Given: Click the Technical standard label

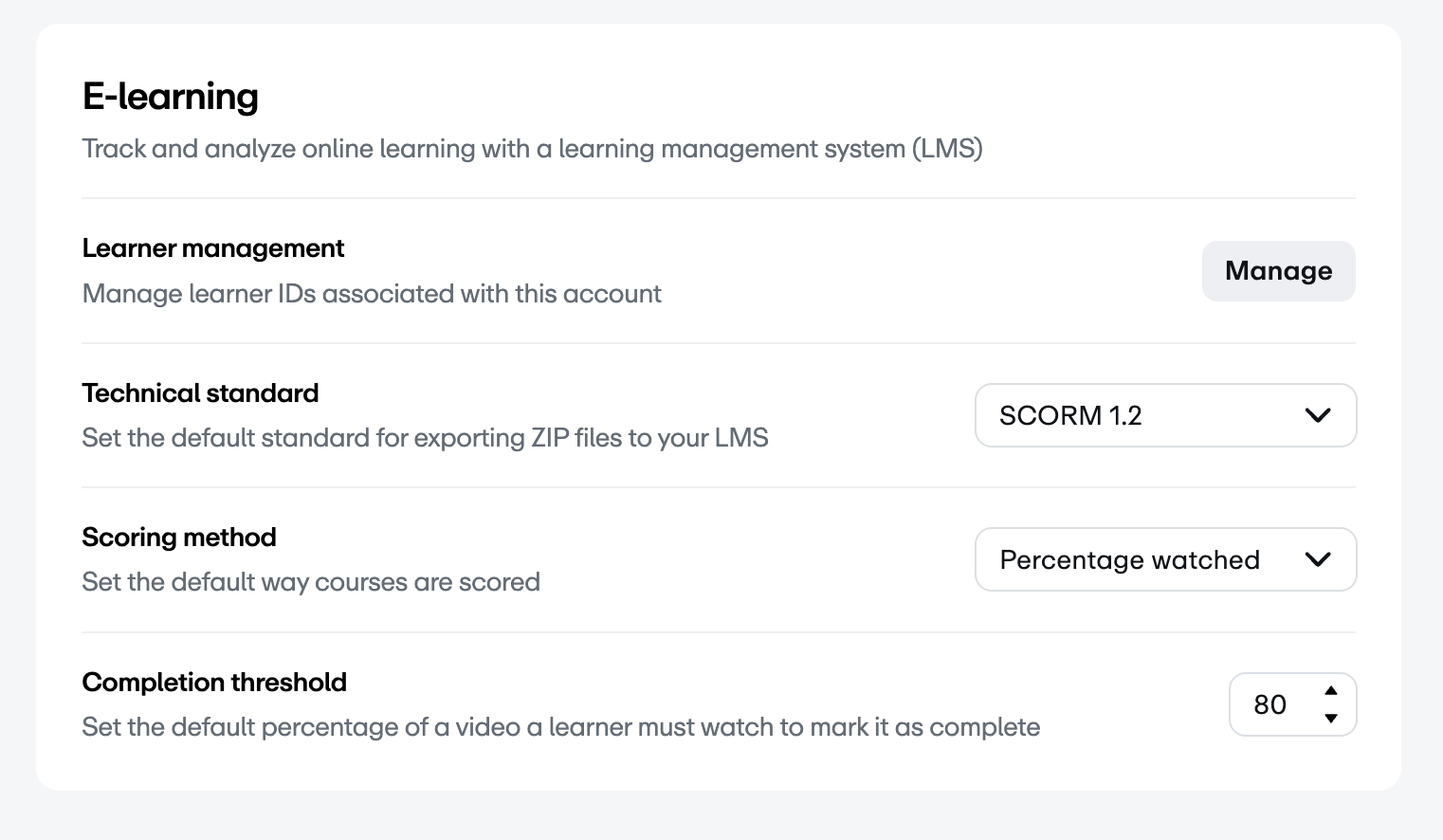Looking at the screenshot, I should (200, 393).
